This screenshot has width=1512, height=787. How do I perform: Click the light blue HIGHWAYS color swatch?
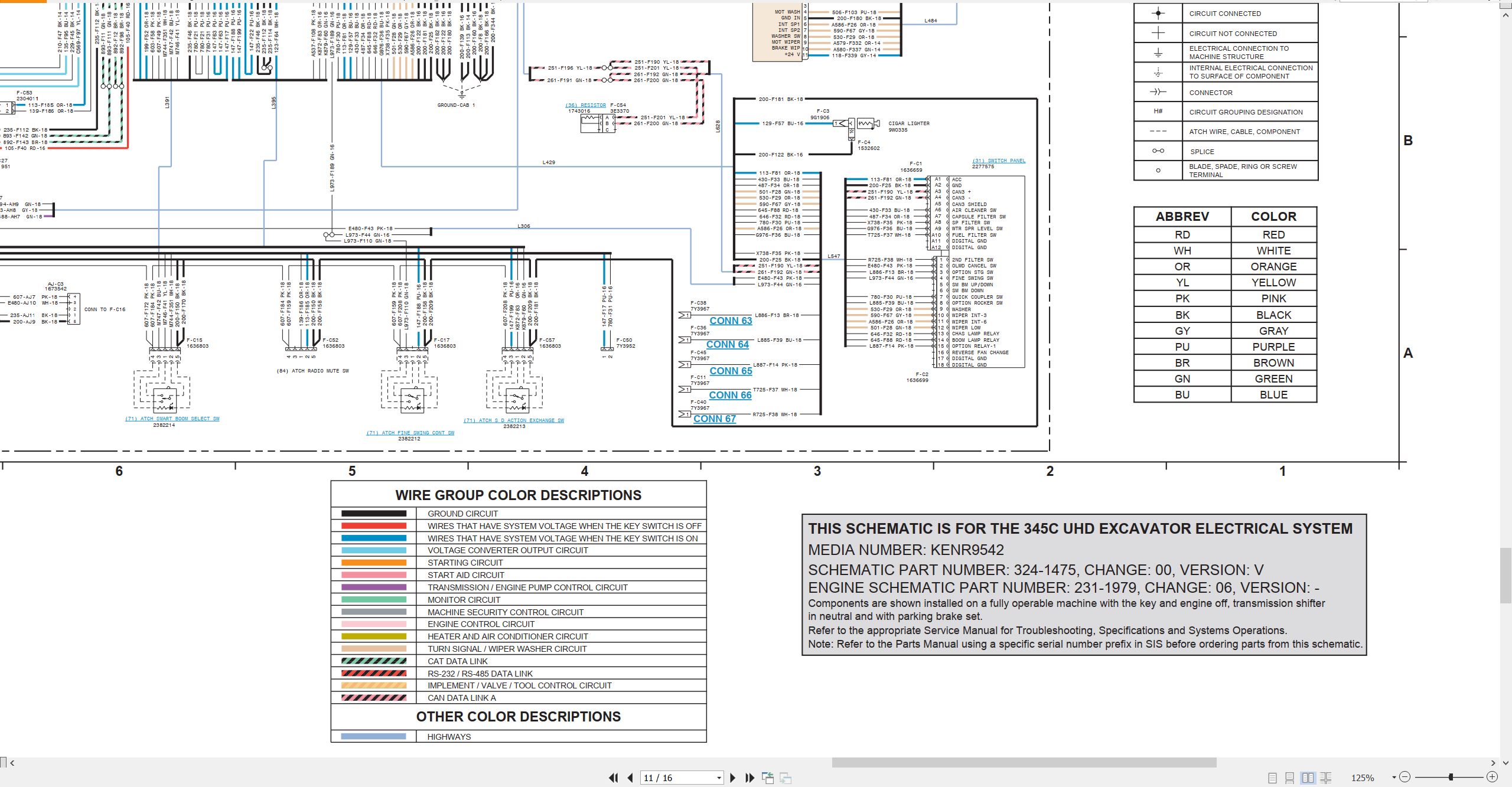coord(373,736)
